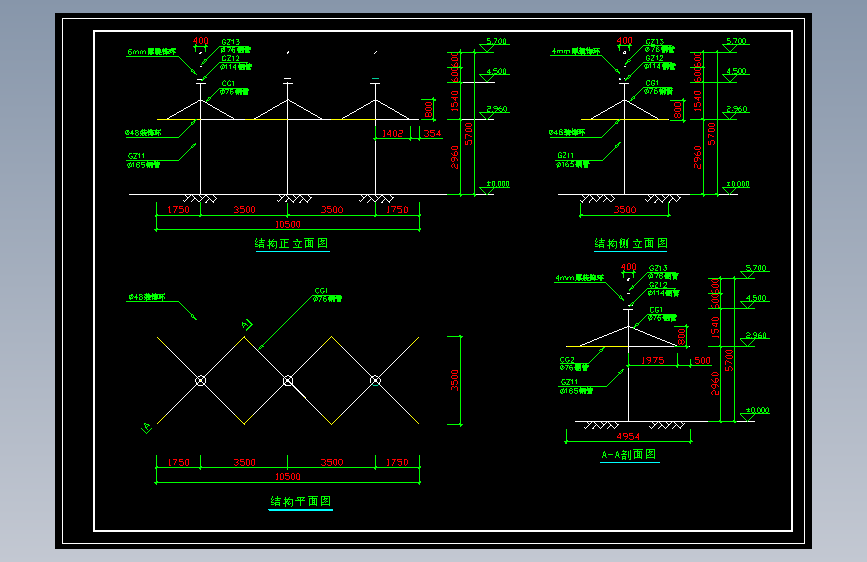
Task: Click the 400 dimension in A-A section
Action: [629, 267]
